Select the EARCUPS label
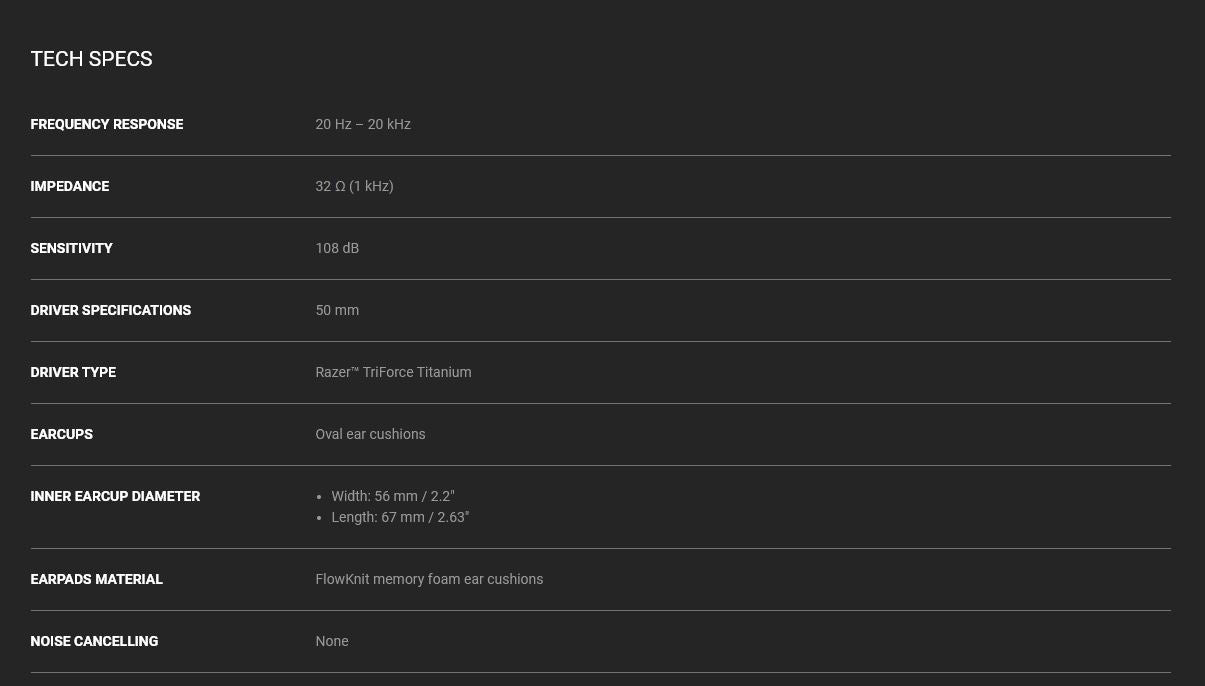Viewport: 1205px width, 686px height. coord(62,435)
